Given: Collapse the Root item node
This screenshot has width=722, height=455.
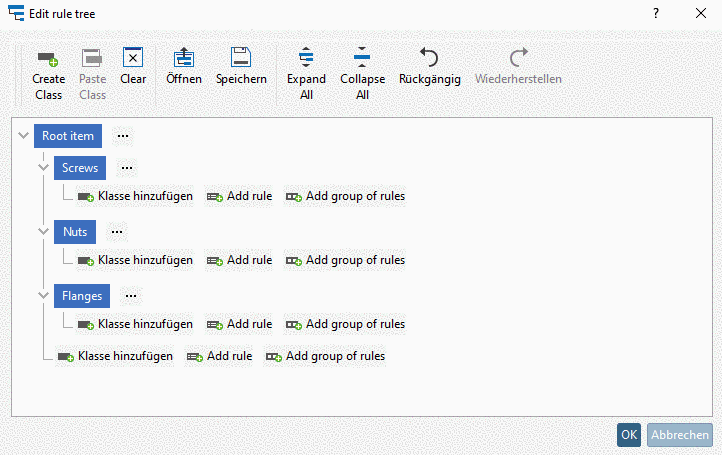Looking at the screenshot, I should tap(23, 135).
